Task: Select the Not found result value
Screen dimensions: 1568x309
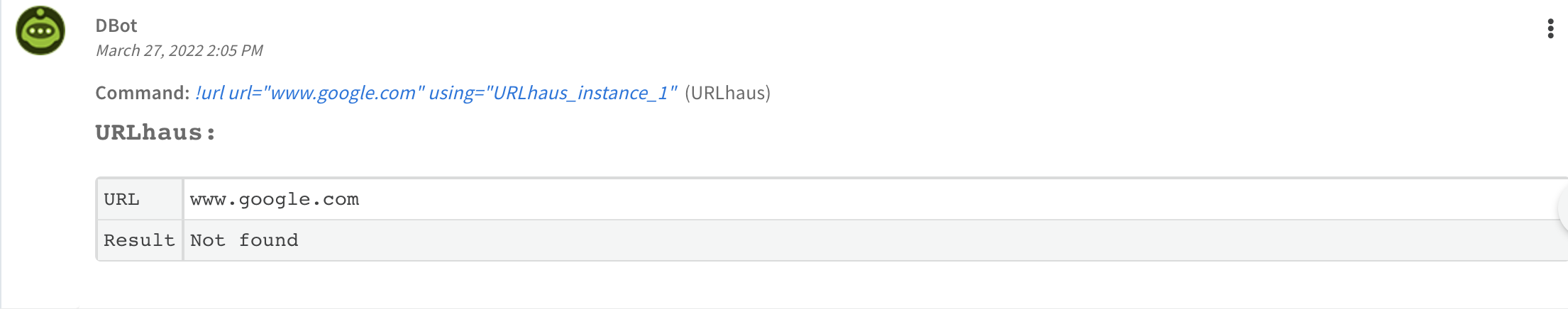Action: point(244,240)
